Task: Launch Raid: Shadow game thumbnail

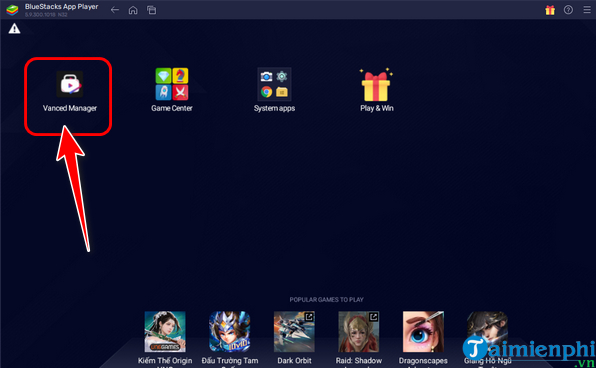Action: pyautogui.click(x=358, y=332)
